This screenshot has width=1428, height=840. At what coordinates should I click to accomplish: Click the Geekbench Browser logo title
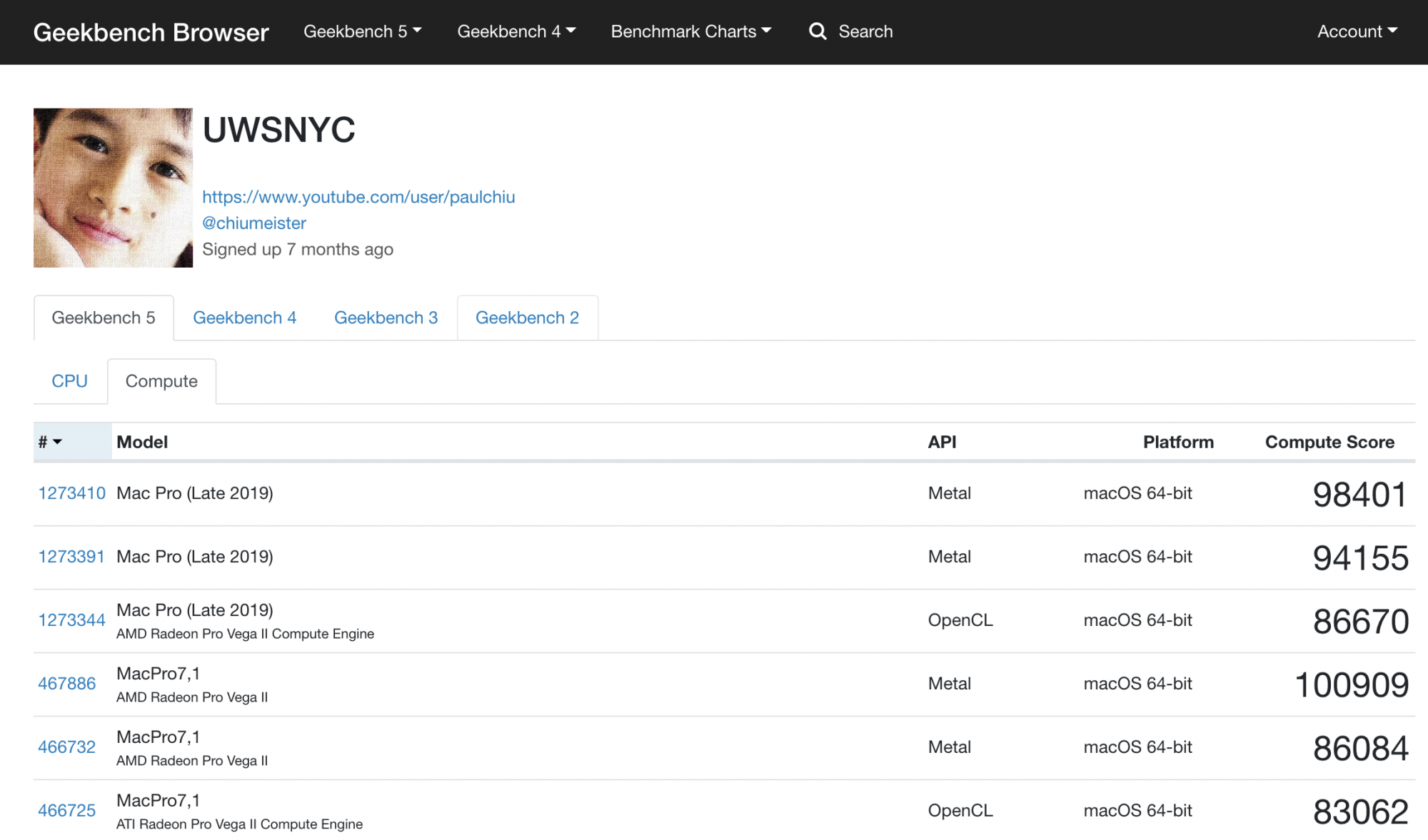(151, 32)
